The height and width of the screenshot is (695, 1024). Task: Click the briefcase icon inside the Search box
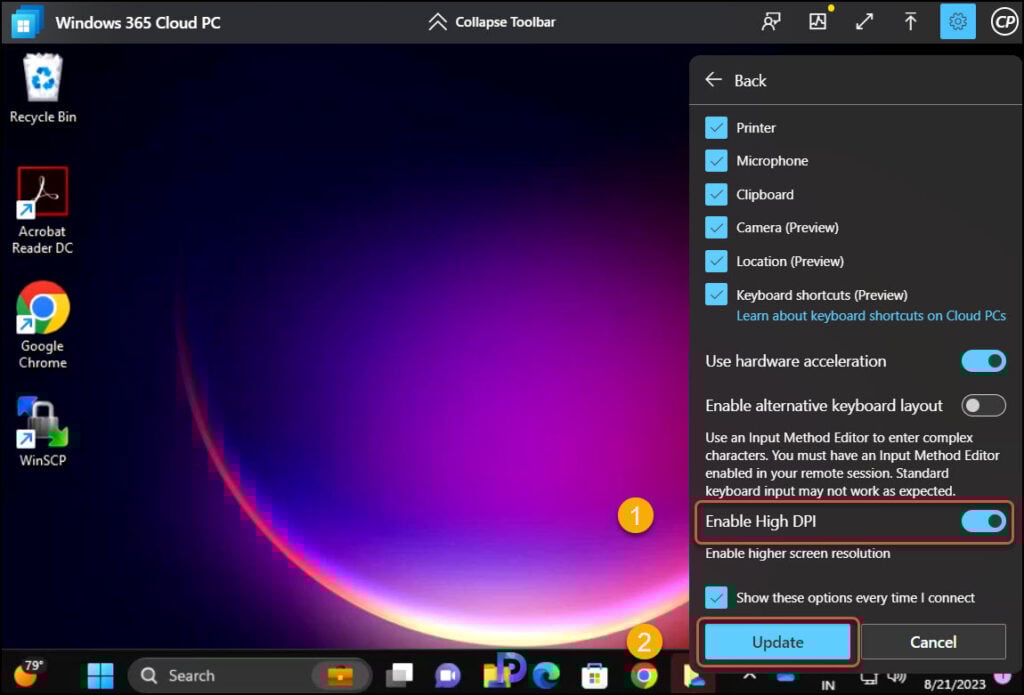(340, 675)
